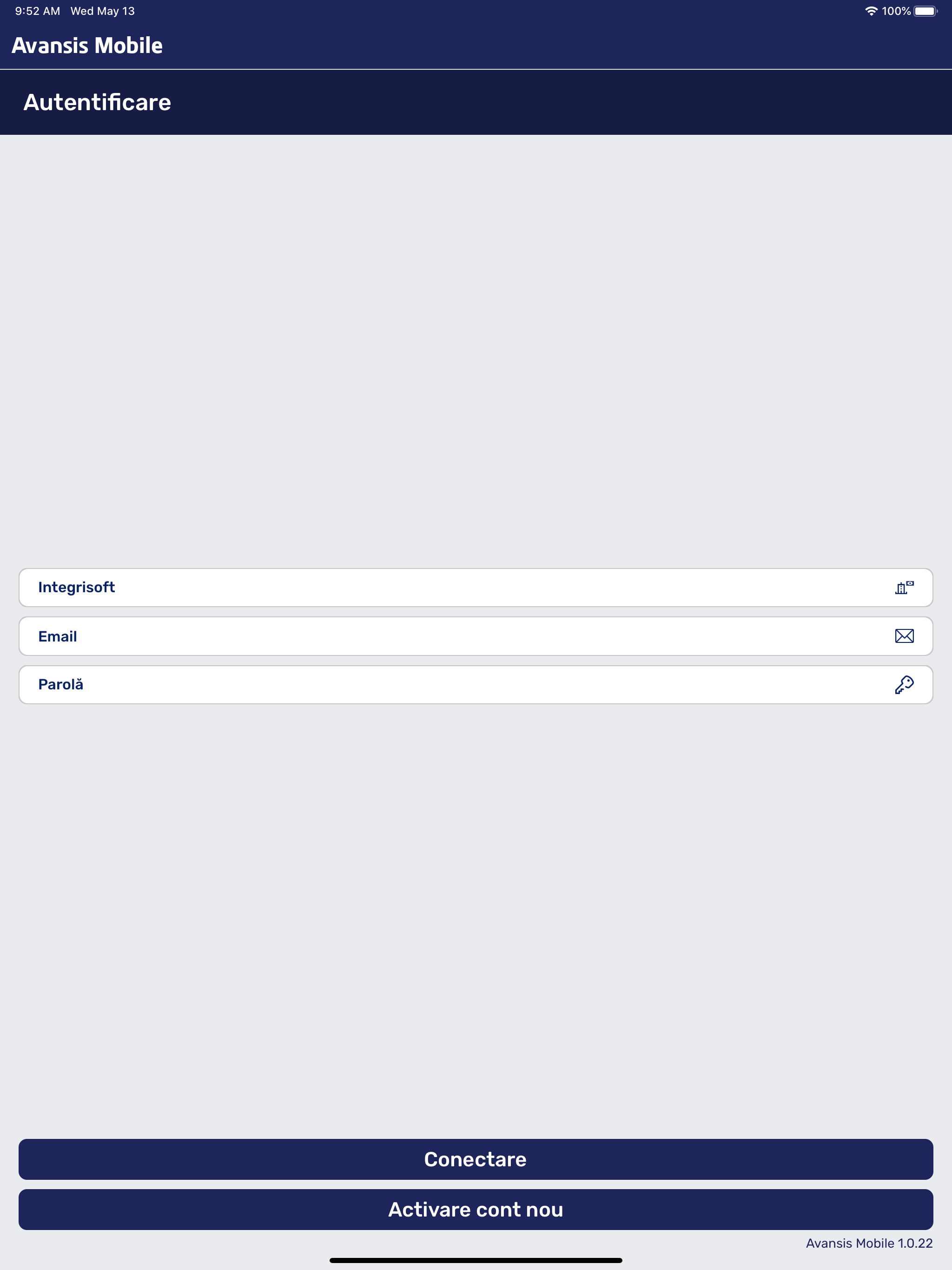Tap the Parolă placeholder text

click(x=61, y=684)
